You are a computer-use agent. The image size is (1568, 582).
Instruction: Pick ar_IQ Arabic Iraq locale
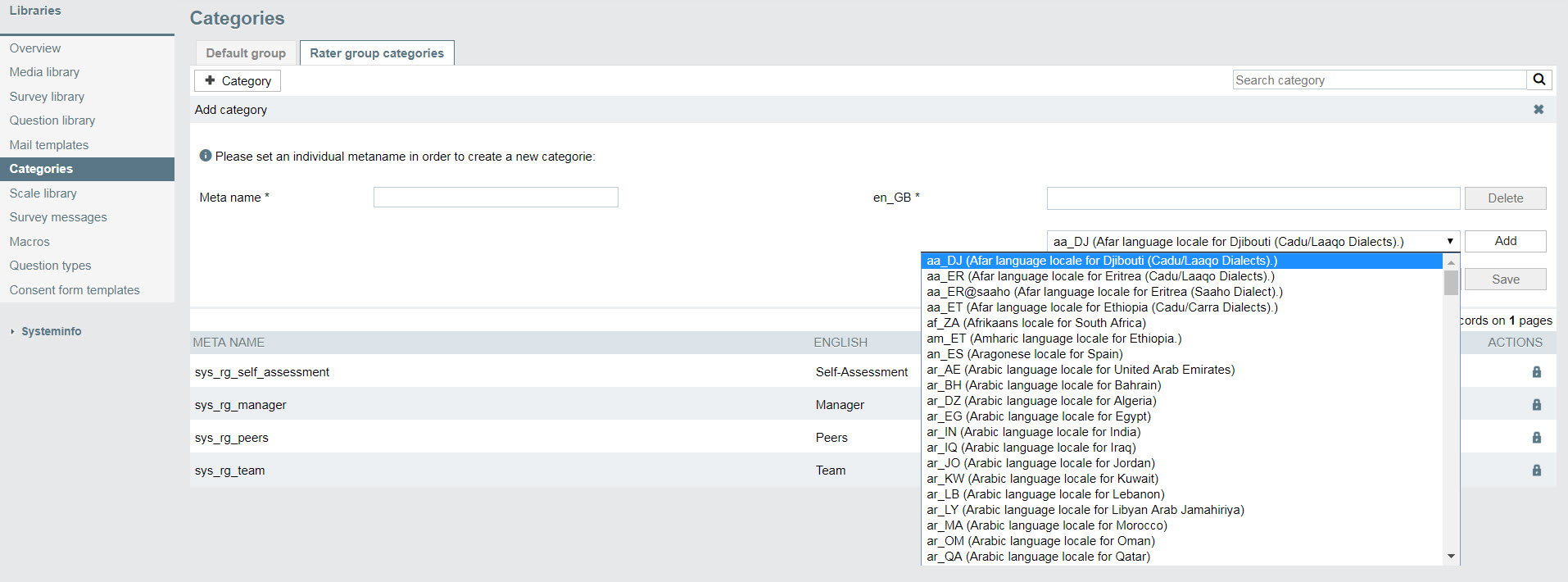click(x=1181, y=448)
